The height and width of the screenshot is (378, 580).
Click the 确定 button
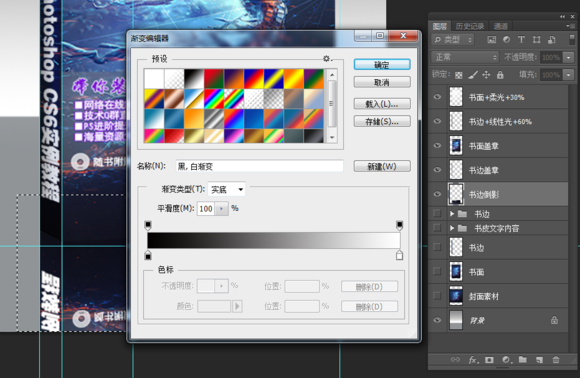tap(382, 65)
